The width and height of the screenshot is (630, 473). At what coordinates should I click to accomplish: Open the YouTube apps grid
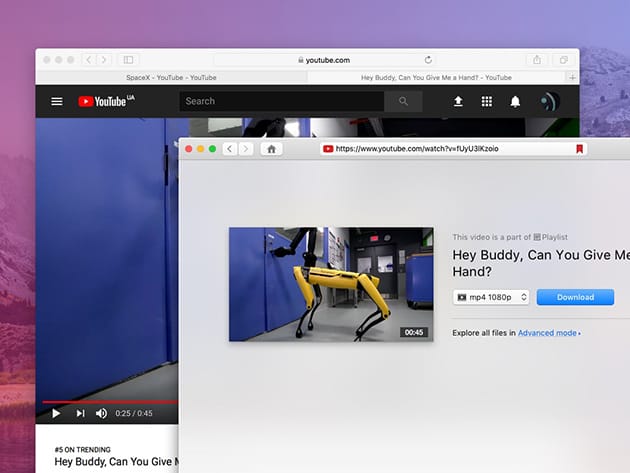click(487, 101)
